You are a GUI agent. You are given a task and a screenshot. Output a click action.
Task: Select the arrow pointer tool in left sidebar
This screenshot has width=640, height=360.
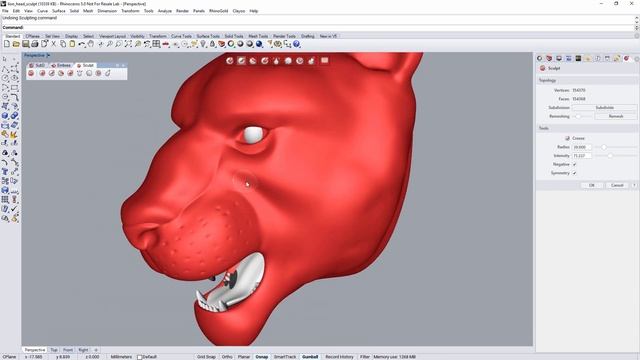coord(5,59)
